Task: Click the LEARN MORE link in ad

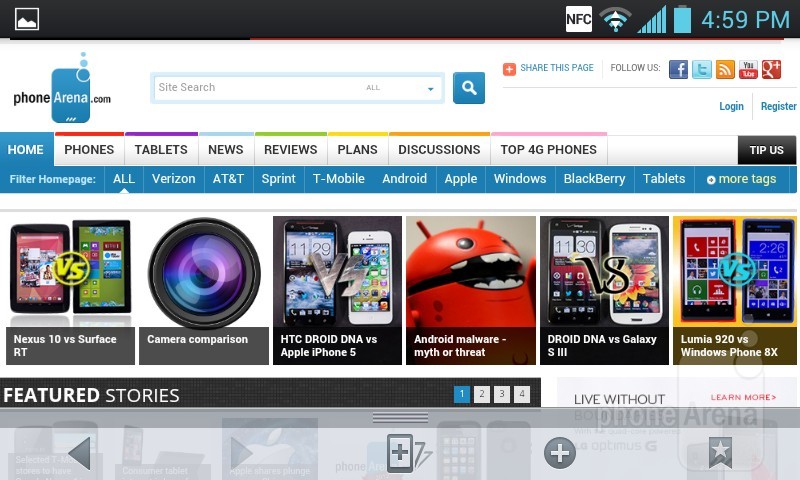Action: pyautogui.click(x=743, y=397)
